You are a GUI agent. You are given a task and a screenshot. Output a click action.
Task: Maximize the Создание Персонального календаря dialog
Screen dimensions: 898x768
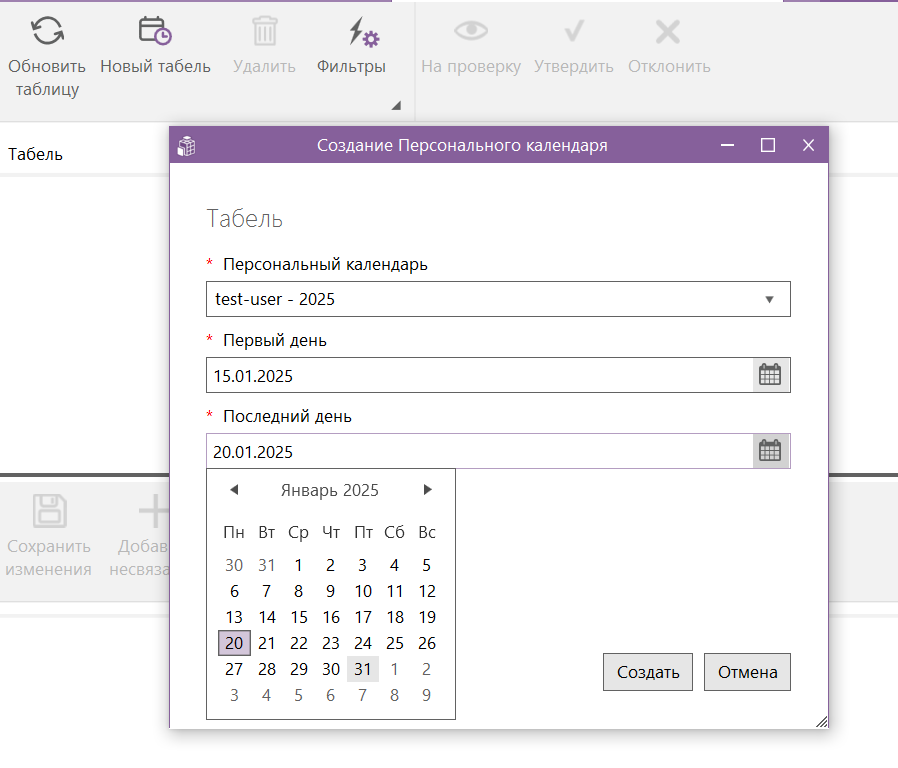(x=767, y=145)
